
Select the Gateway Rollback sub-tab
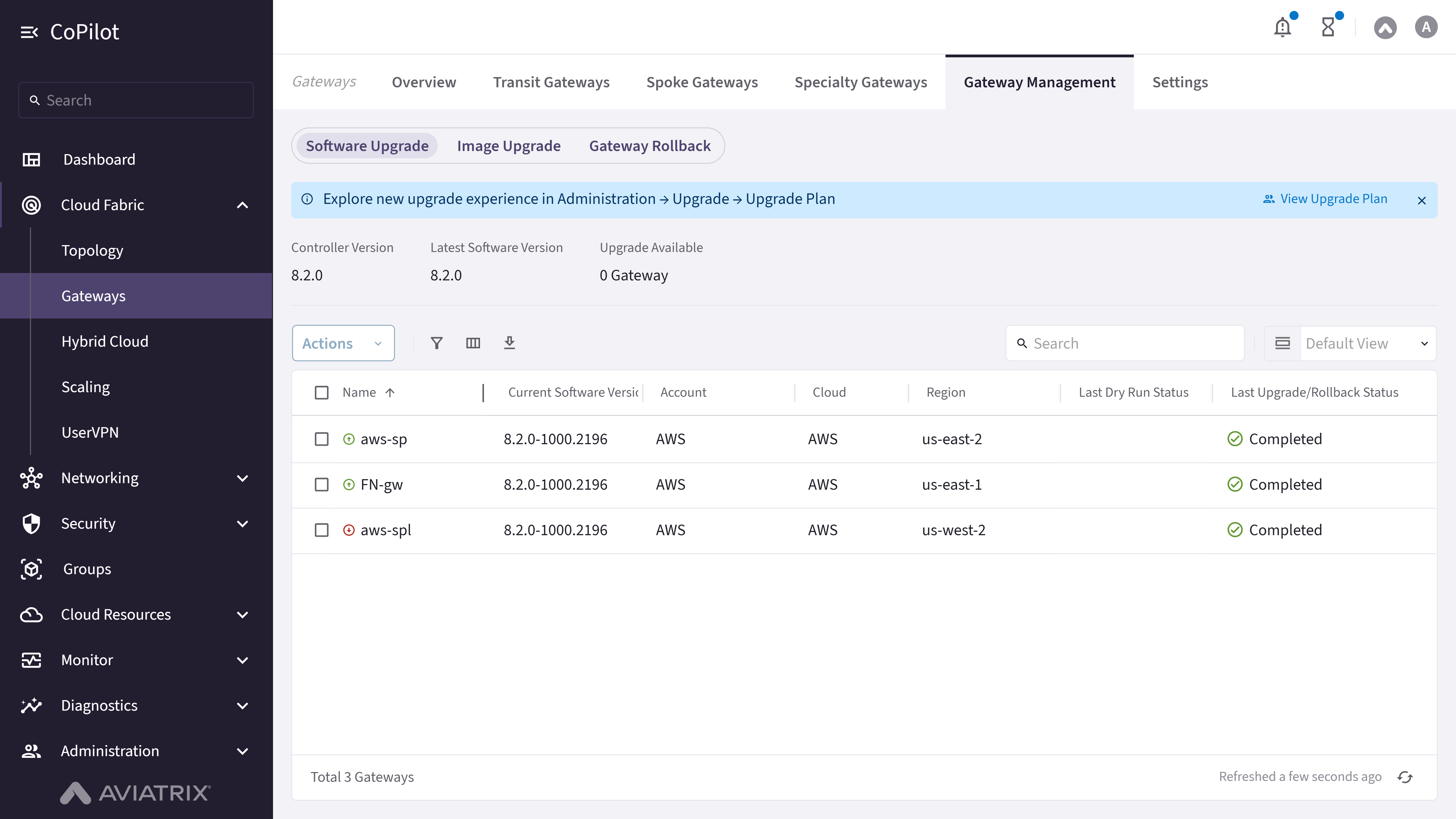click(x=650, y=146)
